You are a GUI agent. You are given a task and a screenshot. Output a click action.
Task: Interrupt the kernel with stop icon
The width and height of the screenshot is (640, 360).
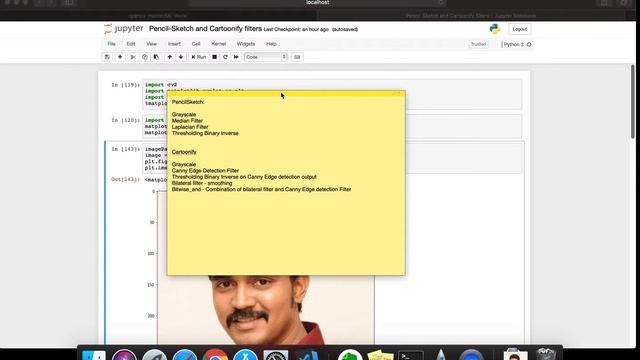(x=214, y=57)
